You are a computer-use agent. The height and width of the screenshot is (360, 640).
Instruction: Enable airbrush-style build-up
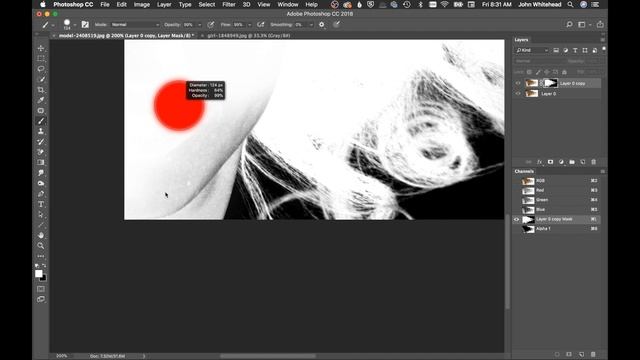pyautogui.click(x=261, y=24)
